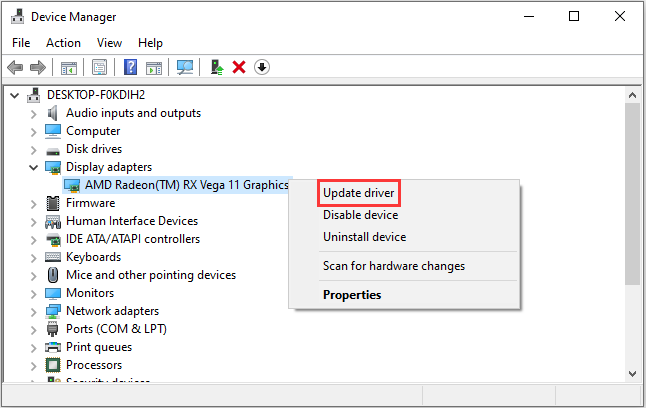Click the Update device driver toolbar icon

click(217, 67)
